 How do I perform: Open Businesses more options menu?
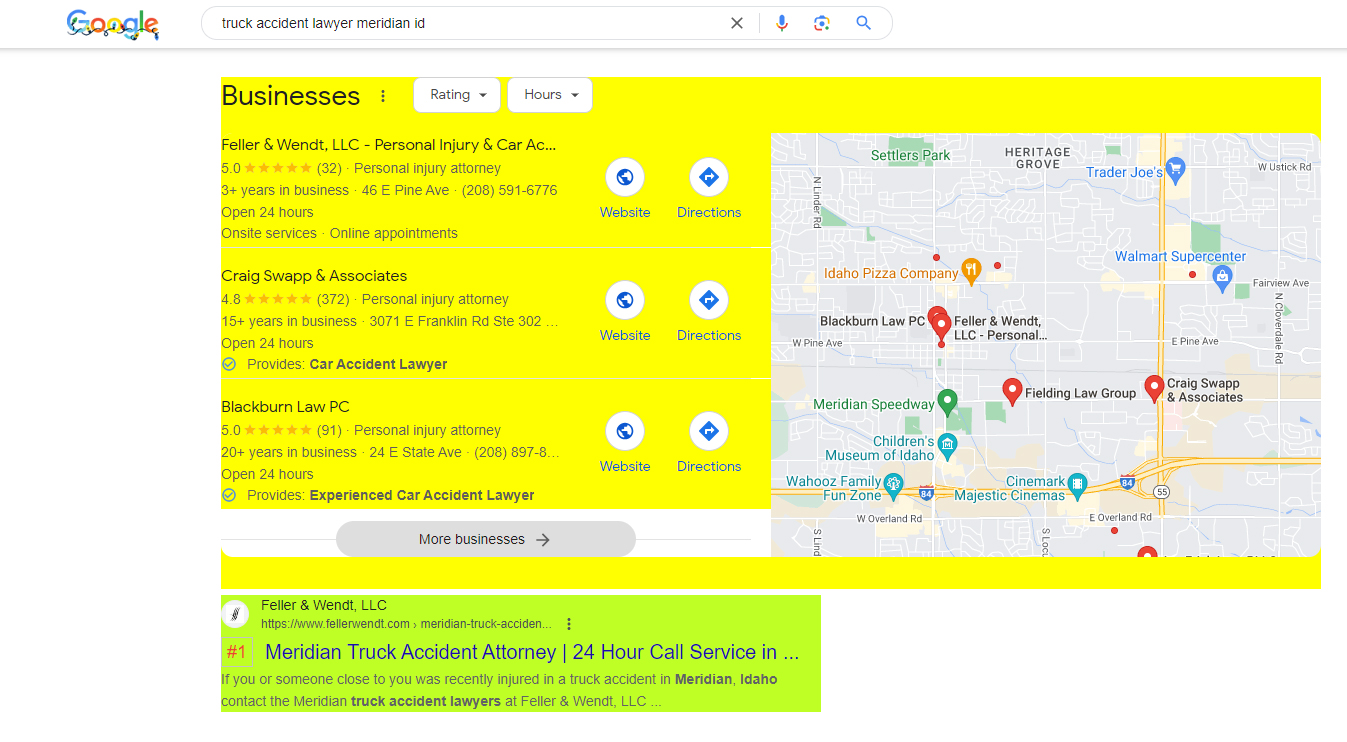383,96
